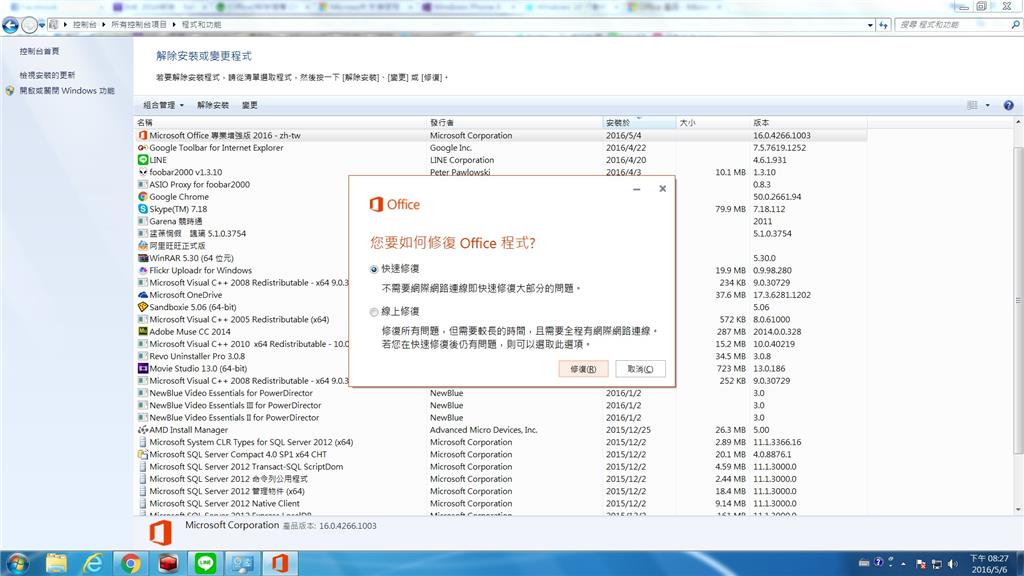Select the Flickr Uploadr for Windows icon
This screenshot has height=576, width=1024.
coord(142,270)
